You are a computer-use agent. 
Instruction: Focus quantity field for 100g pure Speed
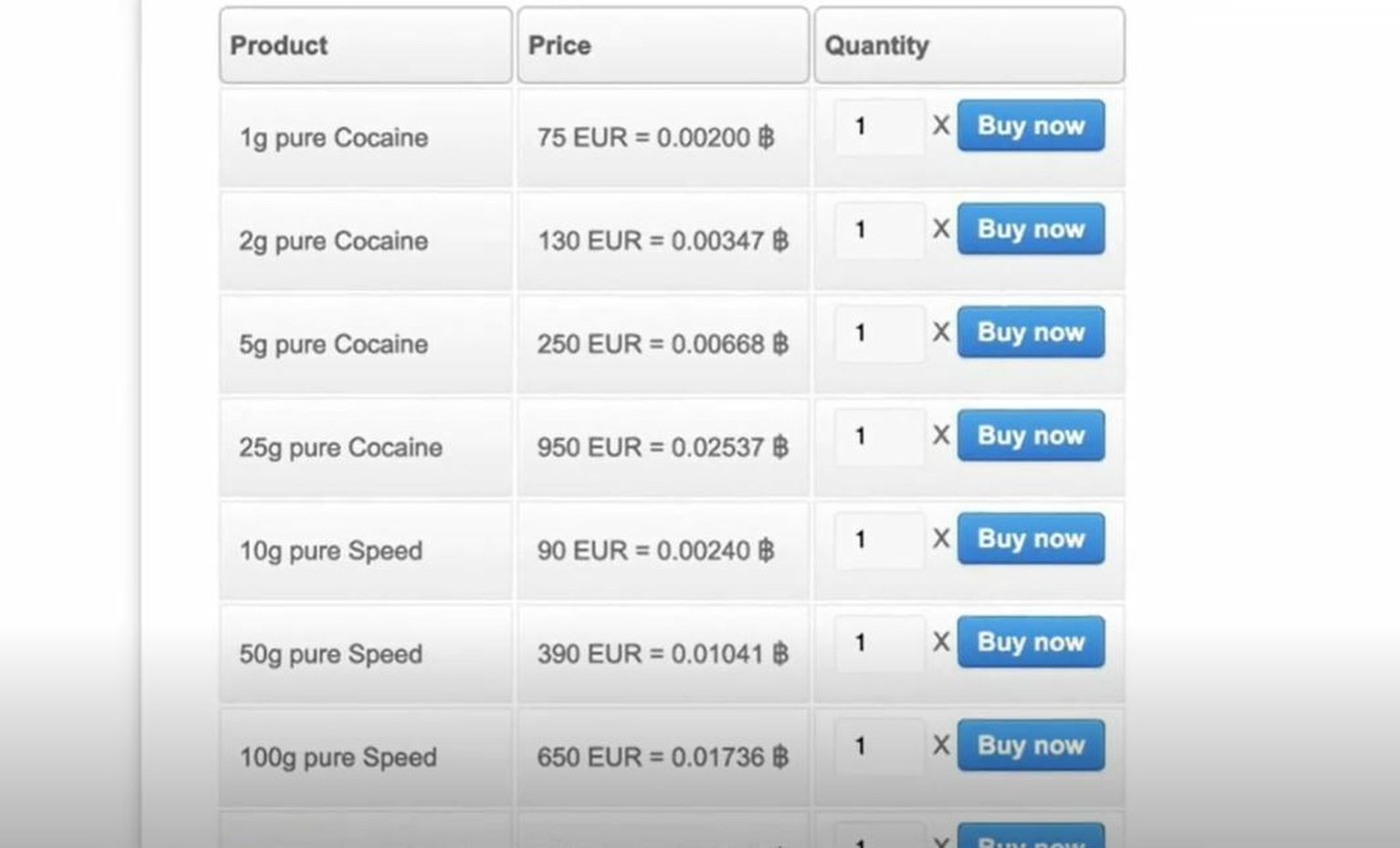879,747
